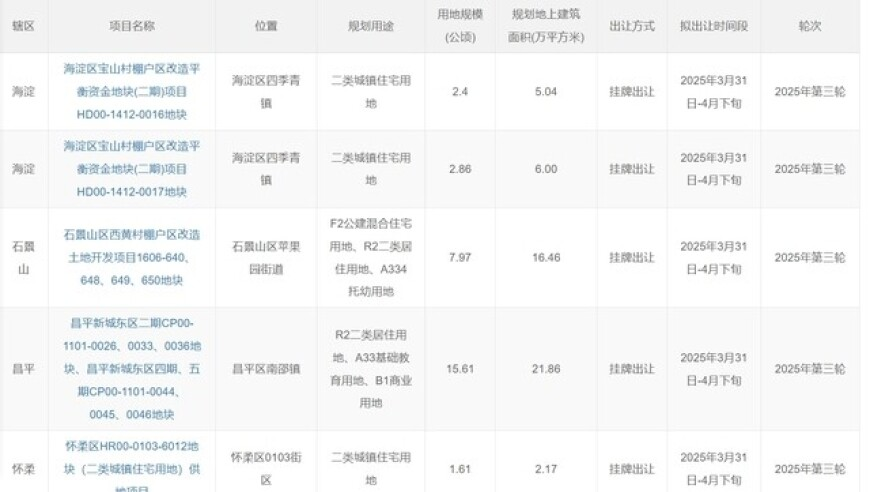Screen dimensions: 870x492
Task: Click the 石景山区苹果园街道 location cell
Action: tap(266, 257)
